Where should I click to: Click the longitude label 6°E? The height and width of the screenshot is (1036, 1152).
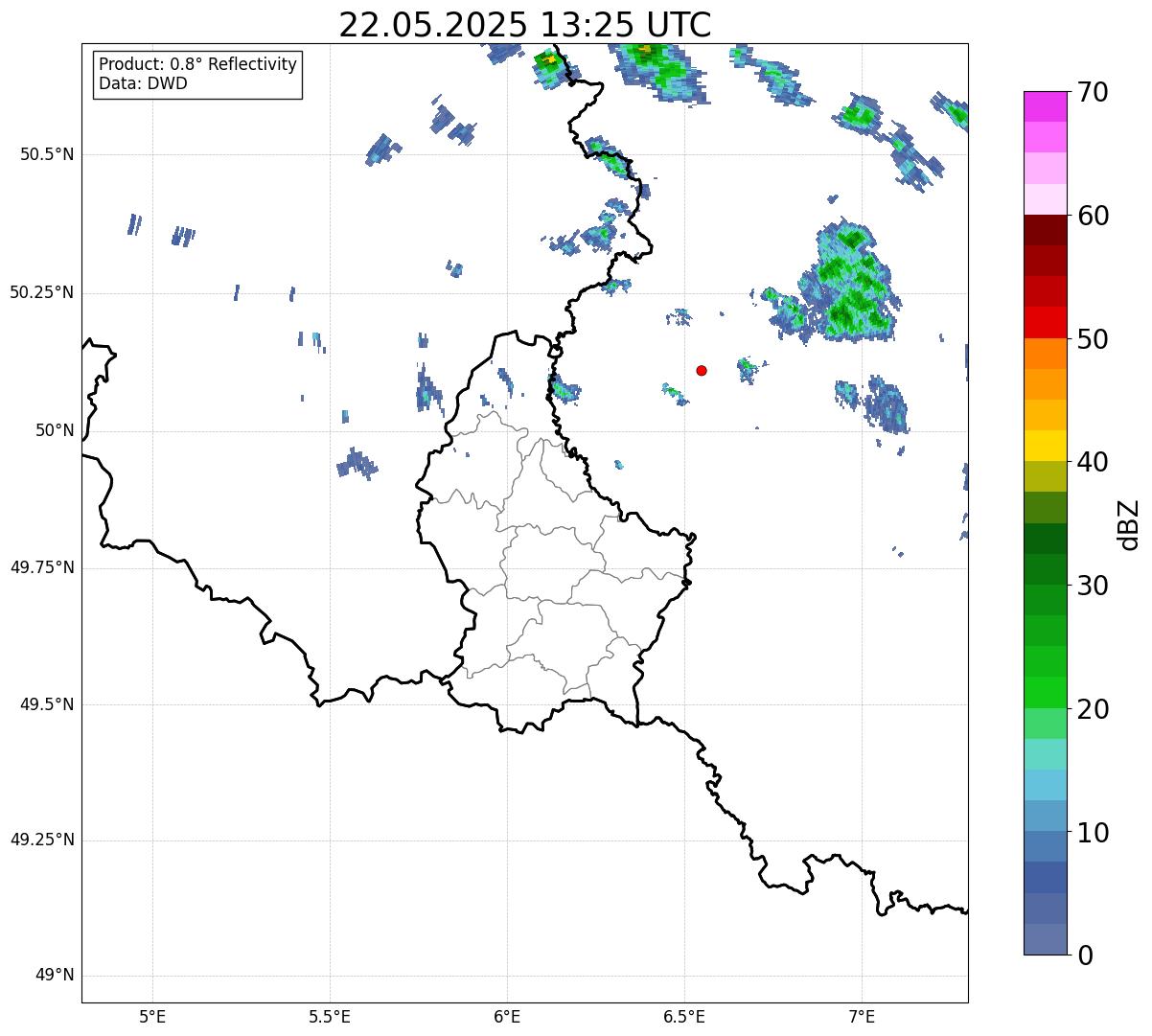(x=507, y=1016)
